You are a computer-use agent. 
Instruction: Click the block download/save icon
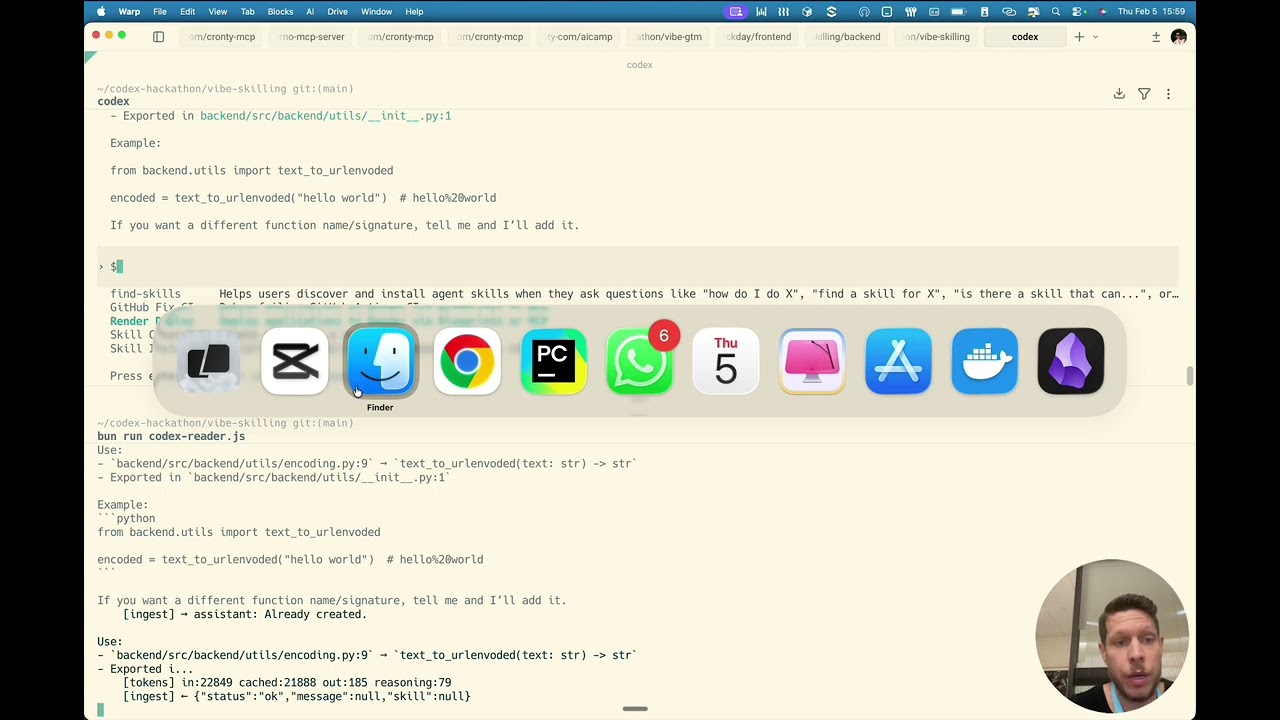(1119, 94)
